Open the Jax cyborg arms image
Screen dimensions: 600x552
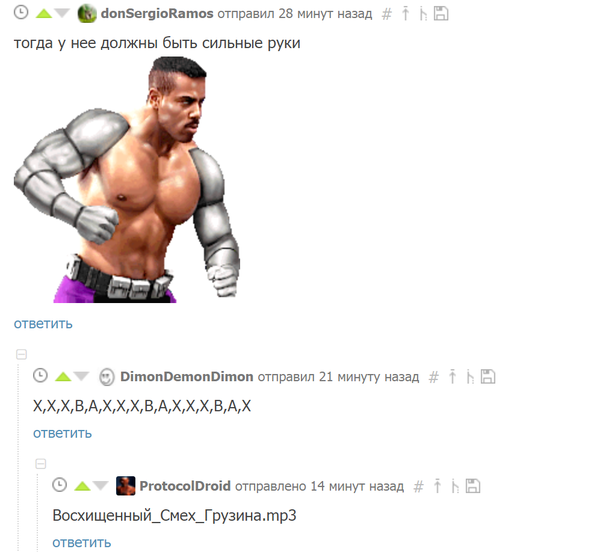(127, 180)
